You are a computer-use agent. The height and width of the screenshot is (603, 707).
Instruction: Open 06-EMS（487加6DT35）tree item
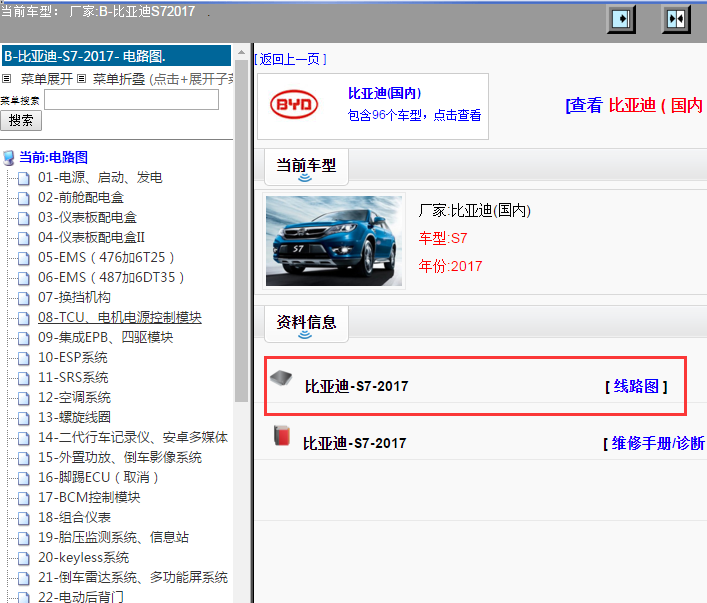111,277
